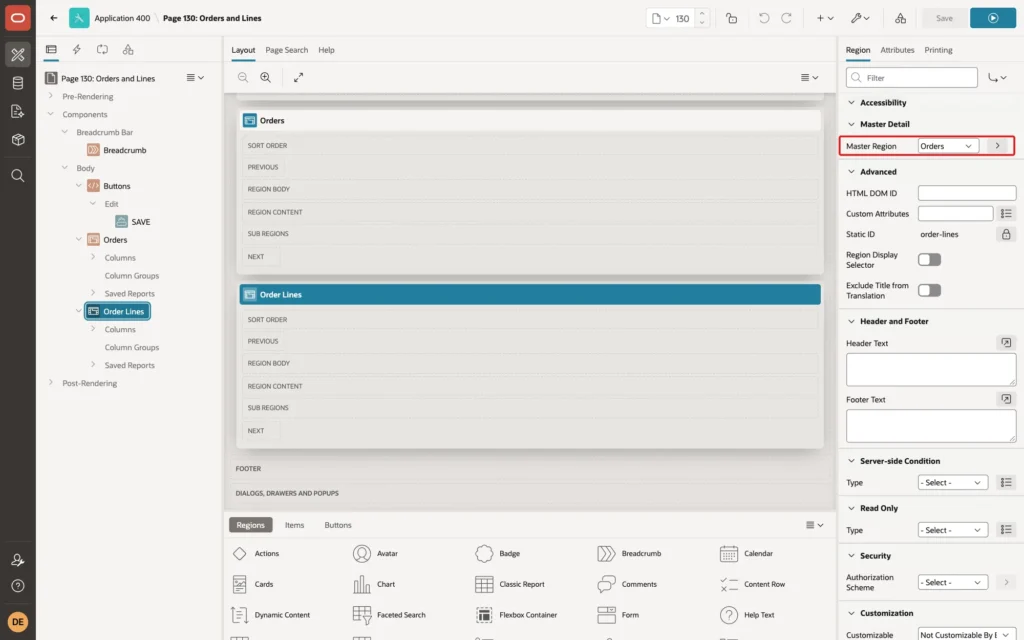
Task: Click the Redo icon
Action: (786, 18)
